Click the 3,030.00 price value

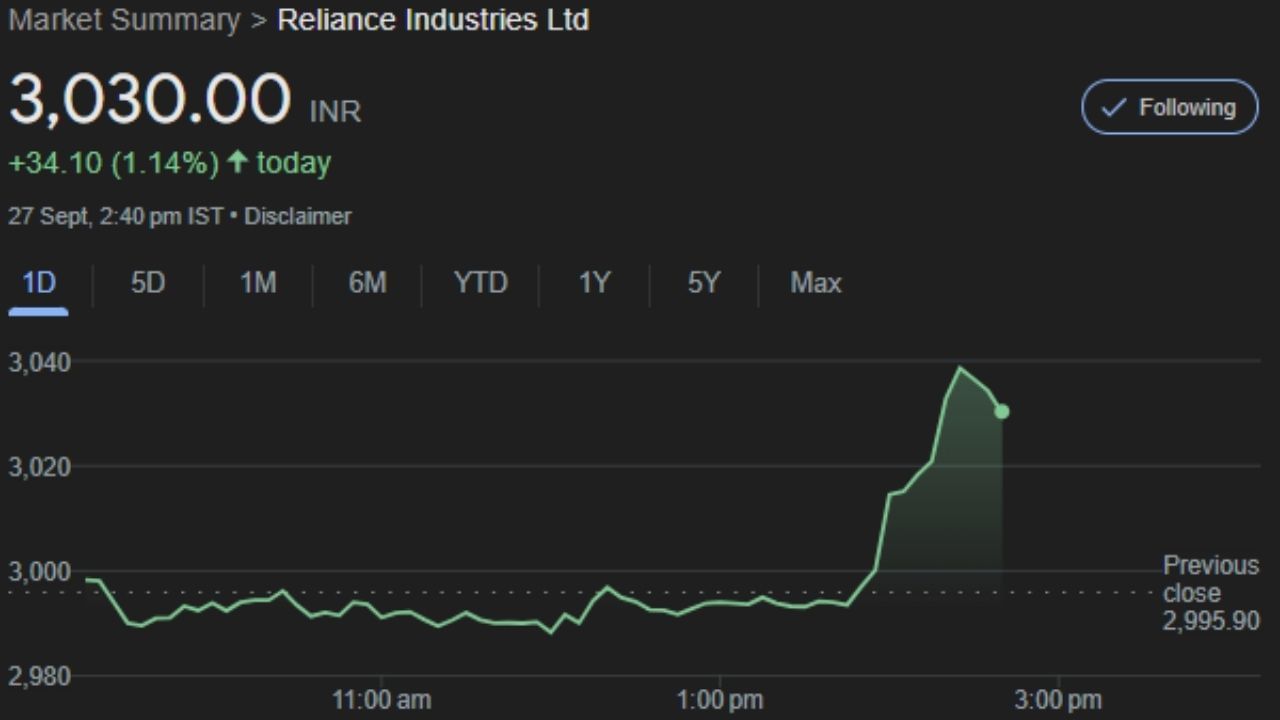pos(150,100)
